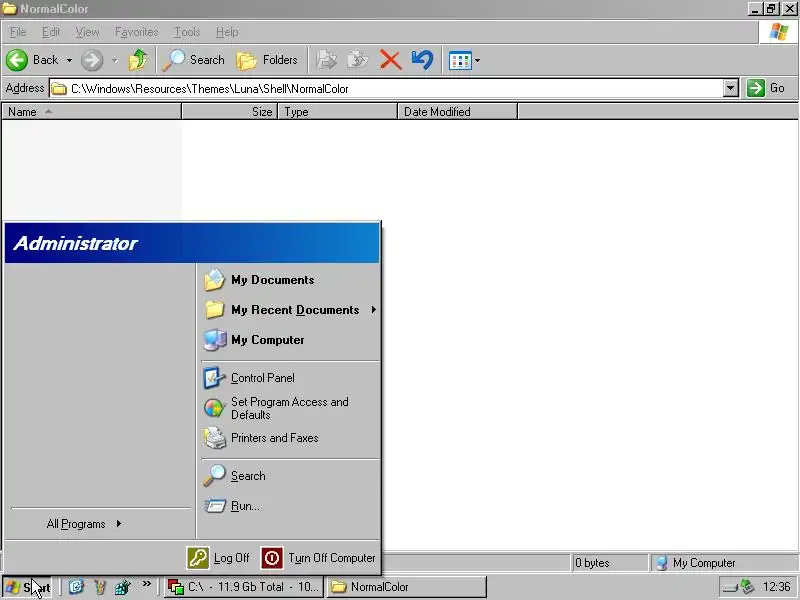Click the Log Off button
The image size is (800, 600).
point(218,558)
